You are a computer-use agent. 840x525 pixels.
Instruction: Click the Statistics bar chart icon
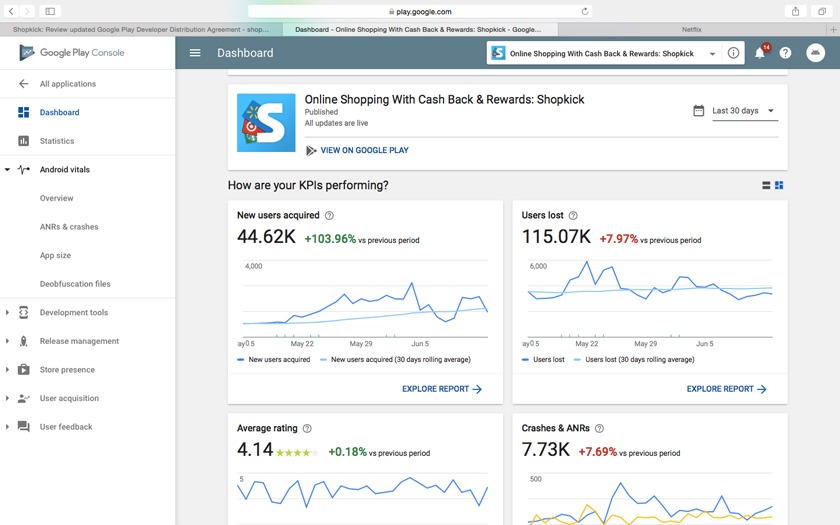click(24, 141)
